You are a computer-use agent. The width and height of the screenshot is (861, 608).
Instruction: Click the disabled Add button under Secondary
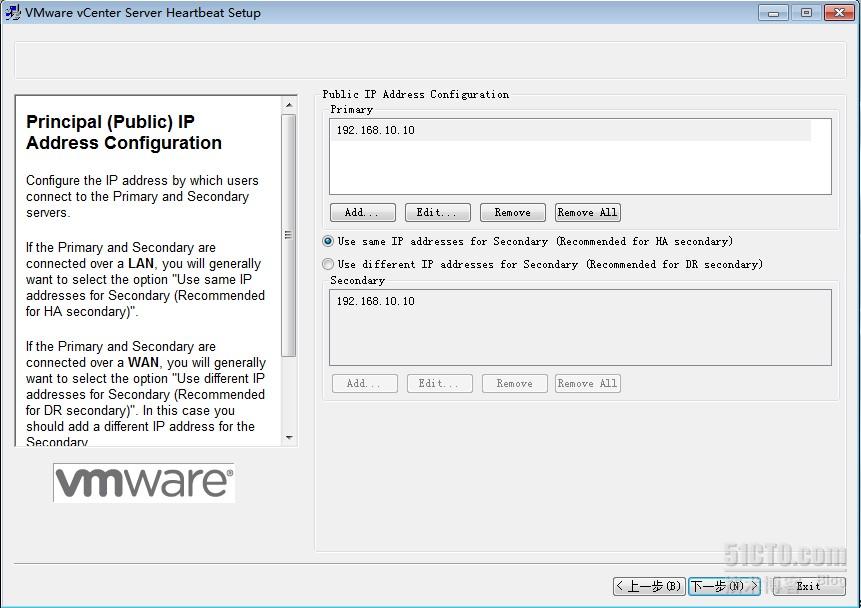[x=365, y=383]
